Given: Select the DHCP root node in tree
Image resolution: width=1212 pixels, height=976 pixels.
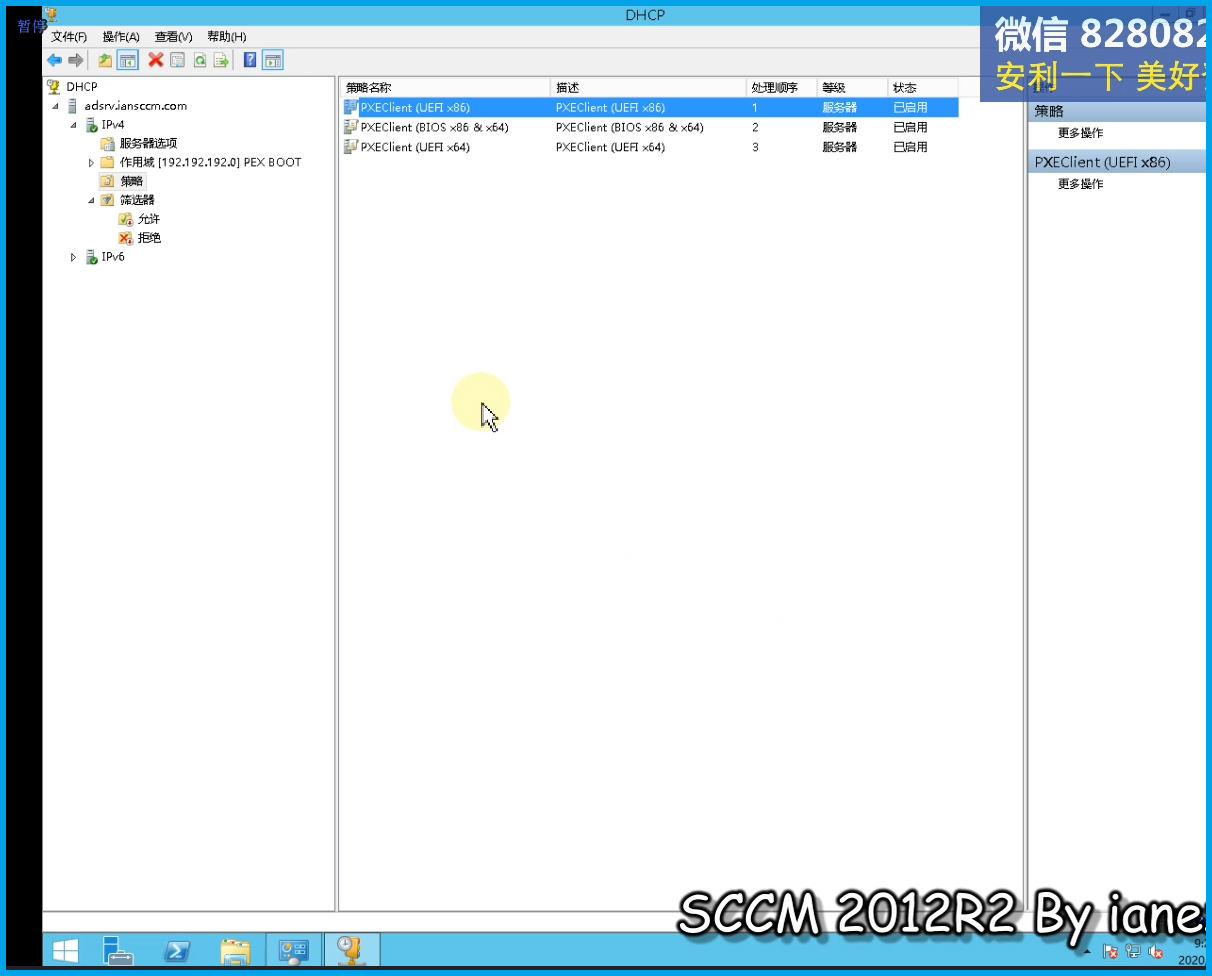Looking at the screenshot, I should pos(82,87).
